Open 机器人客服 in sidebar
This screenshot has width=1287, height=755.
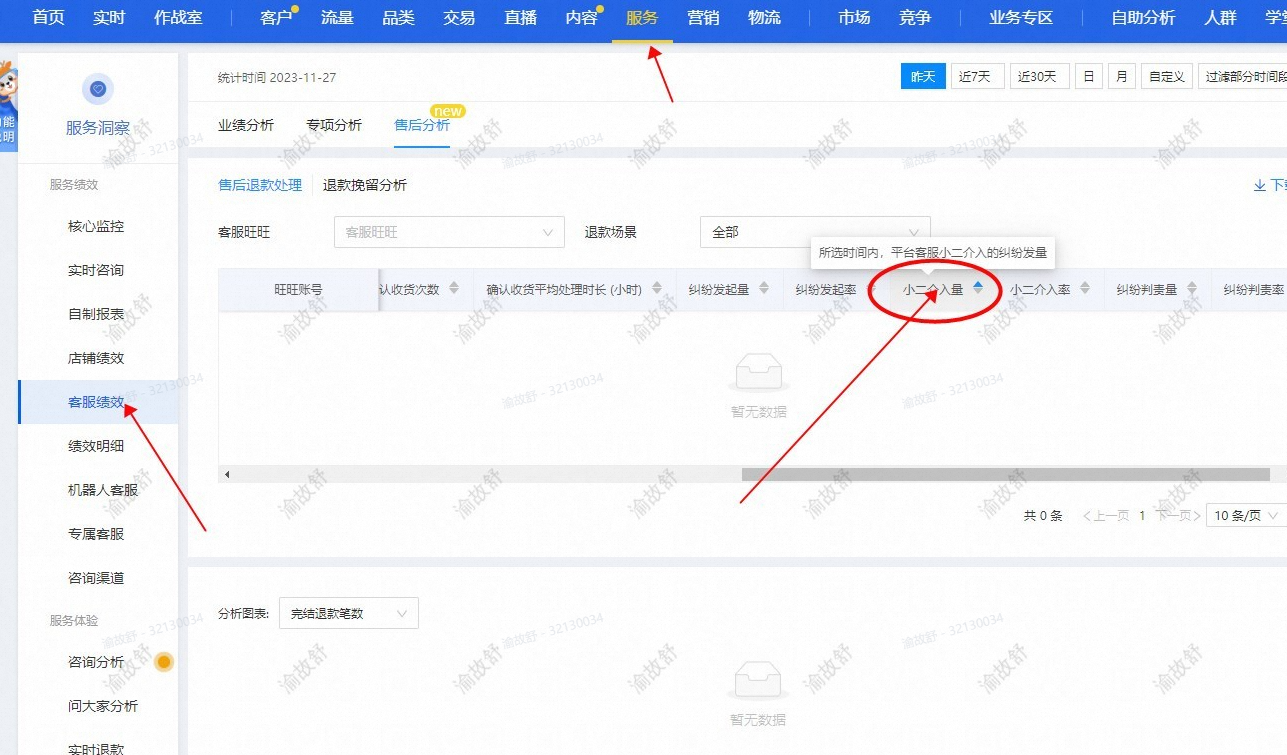(x=103, y=491)
